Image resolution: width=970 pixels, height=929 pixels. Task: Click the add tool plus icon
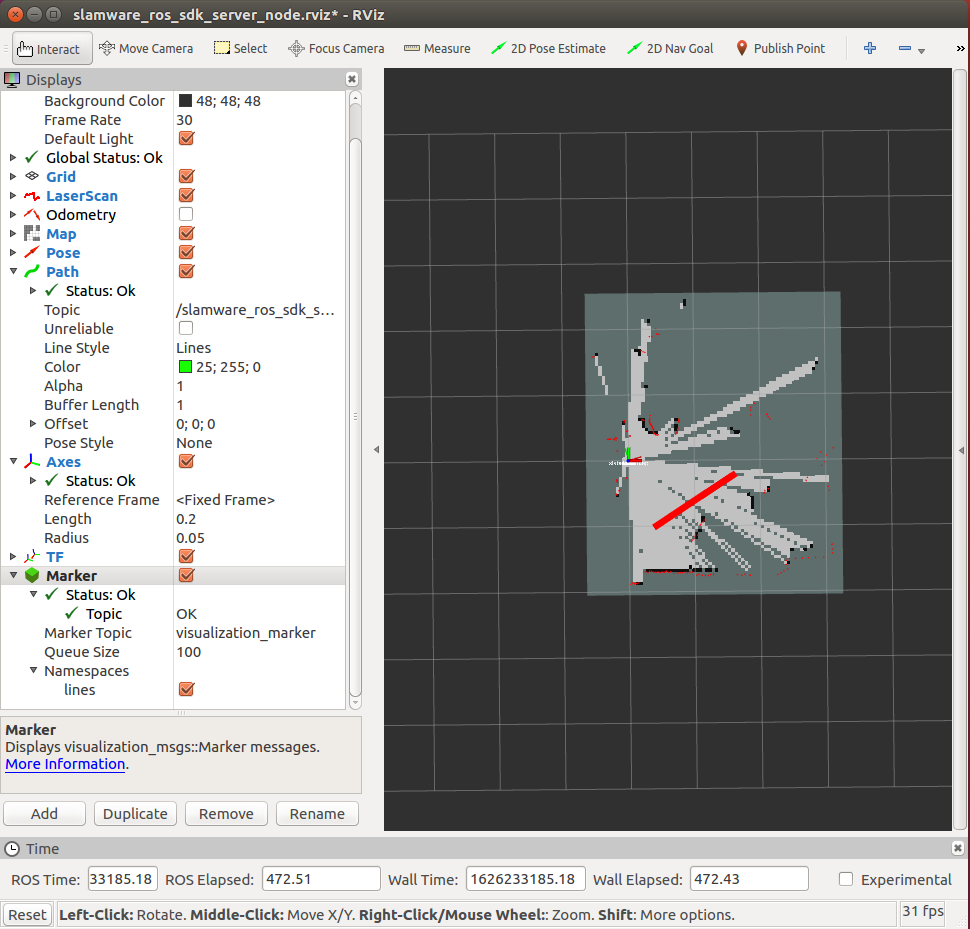[869, 48]
